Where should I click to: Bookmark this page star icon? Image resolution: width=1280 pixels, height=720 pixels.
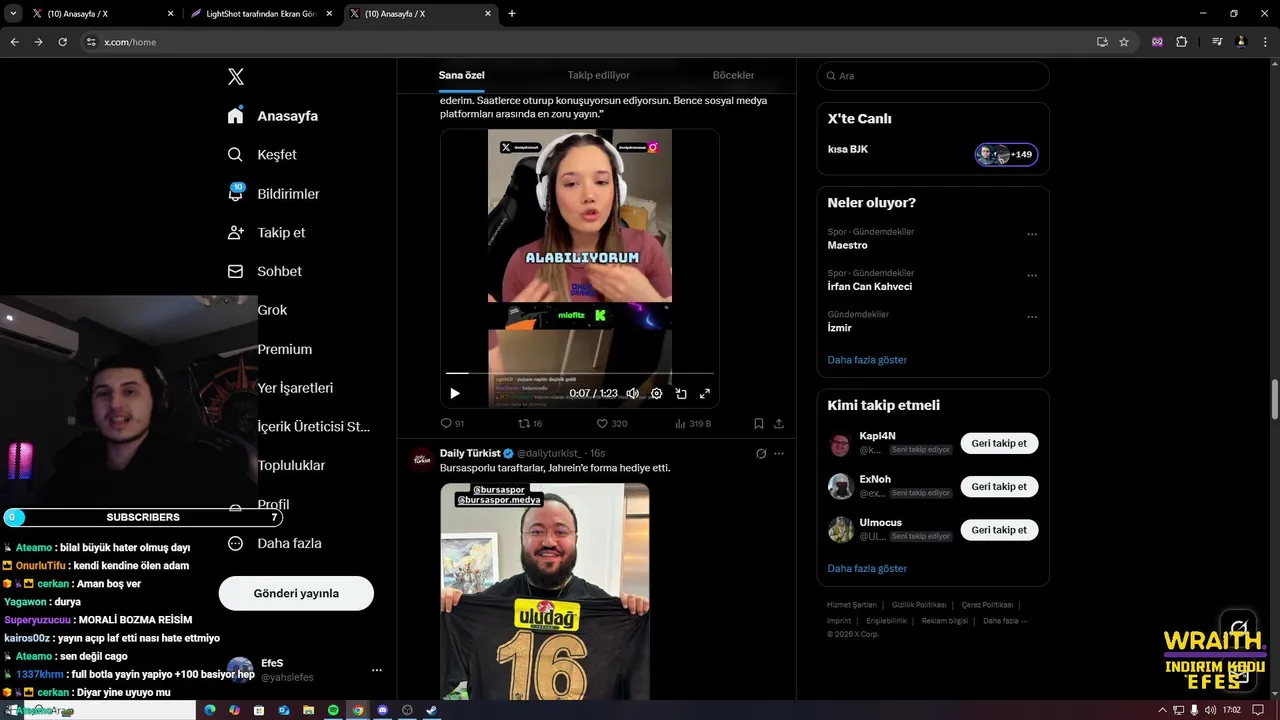click(1124, 42)
